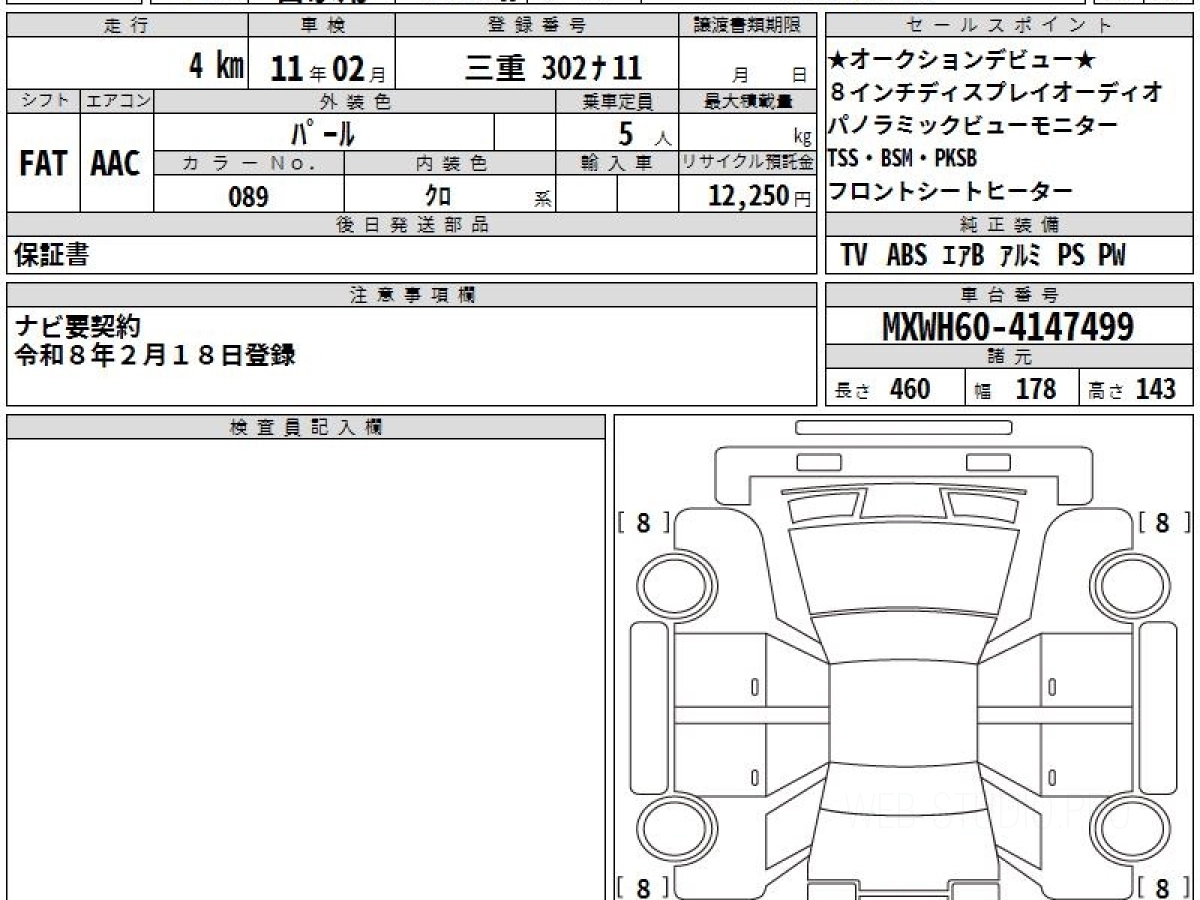Select the height value "143"
The height and width of the screenshot is (900, 1200).
coord(1155,389)
